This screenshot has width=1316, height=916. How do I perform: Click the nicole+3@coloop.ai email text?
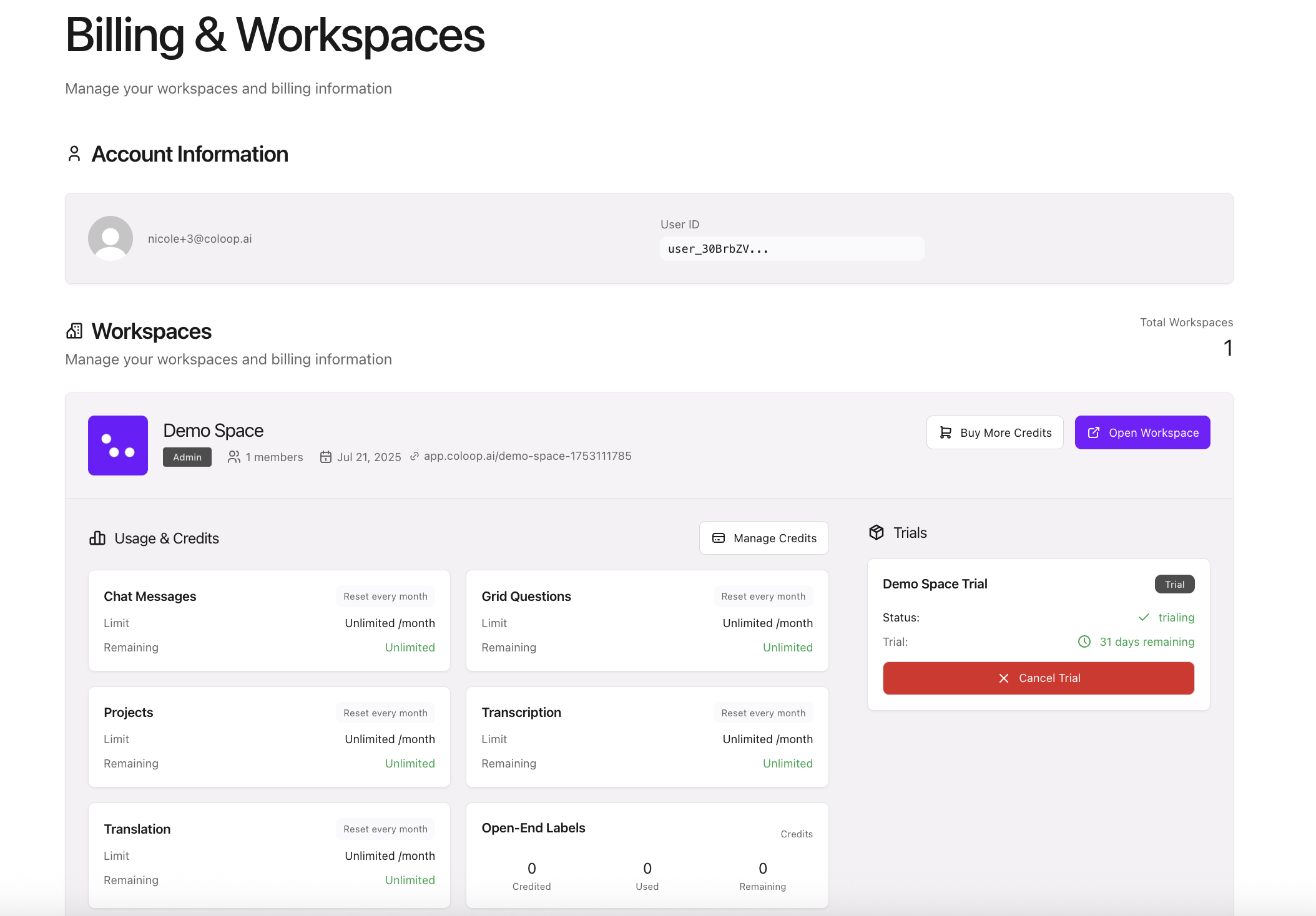pos(200,238)
